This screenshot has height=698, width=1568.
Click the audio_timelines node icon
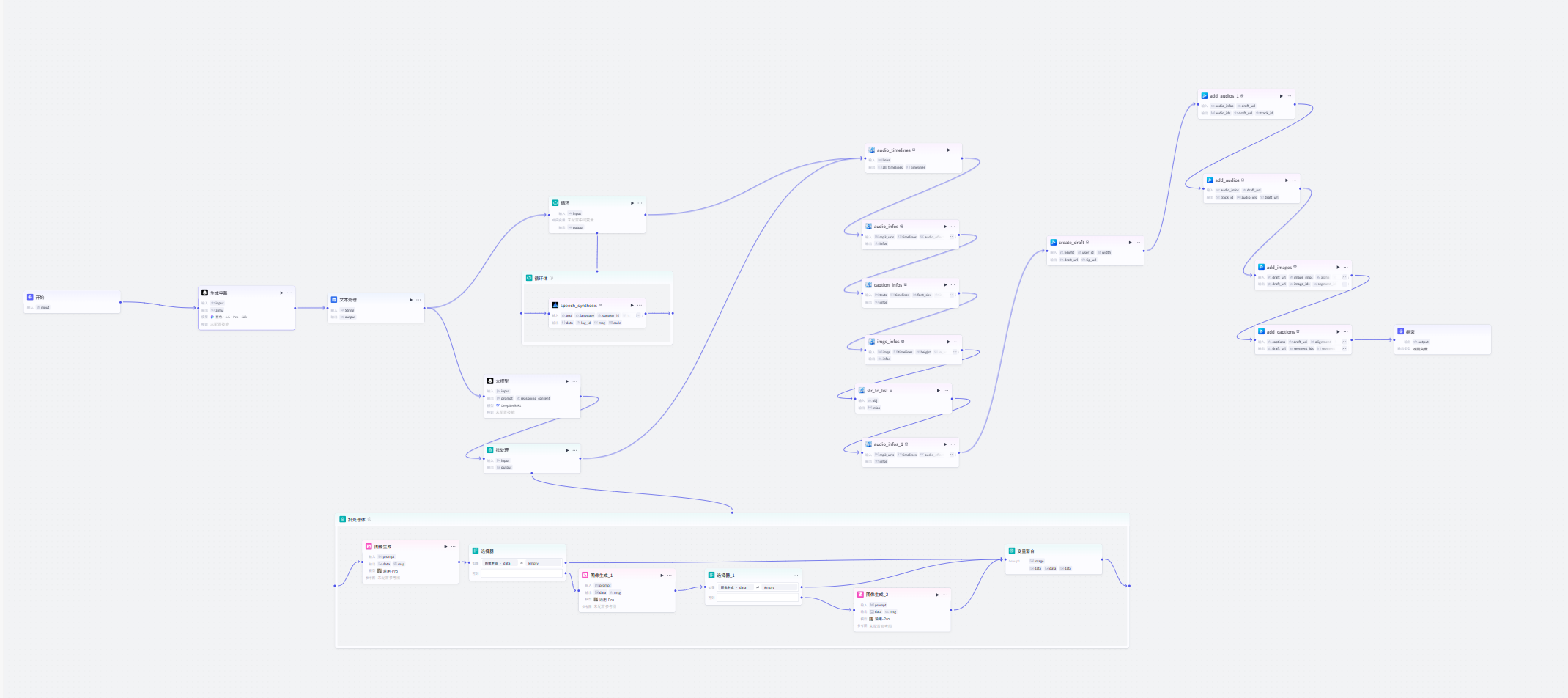(x=871, y=150)
